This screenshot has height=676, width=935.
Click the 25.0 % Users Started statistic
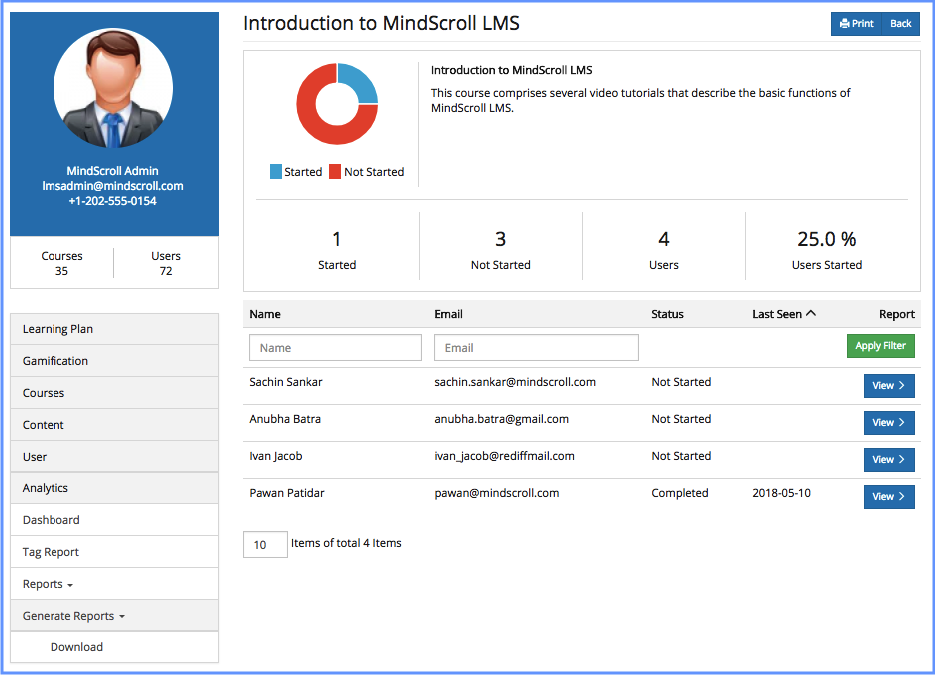click(826, 250)
